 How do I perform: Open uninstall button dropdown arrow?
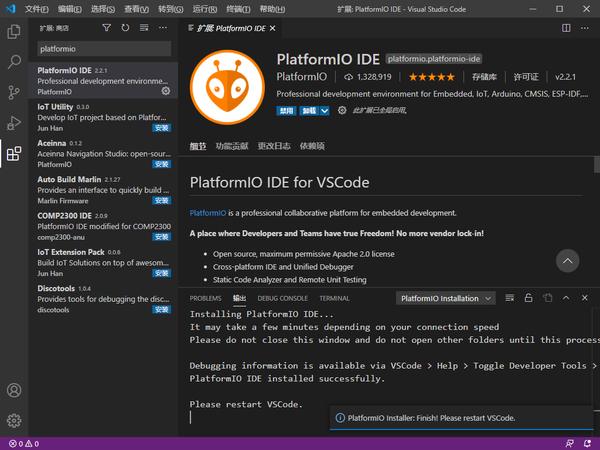click(x=325, y=111)
